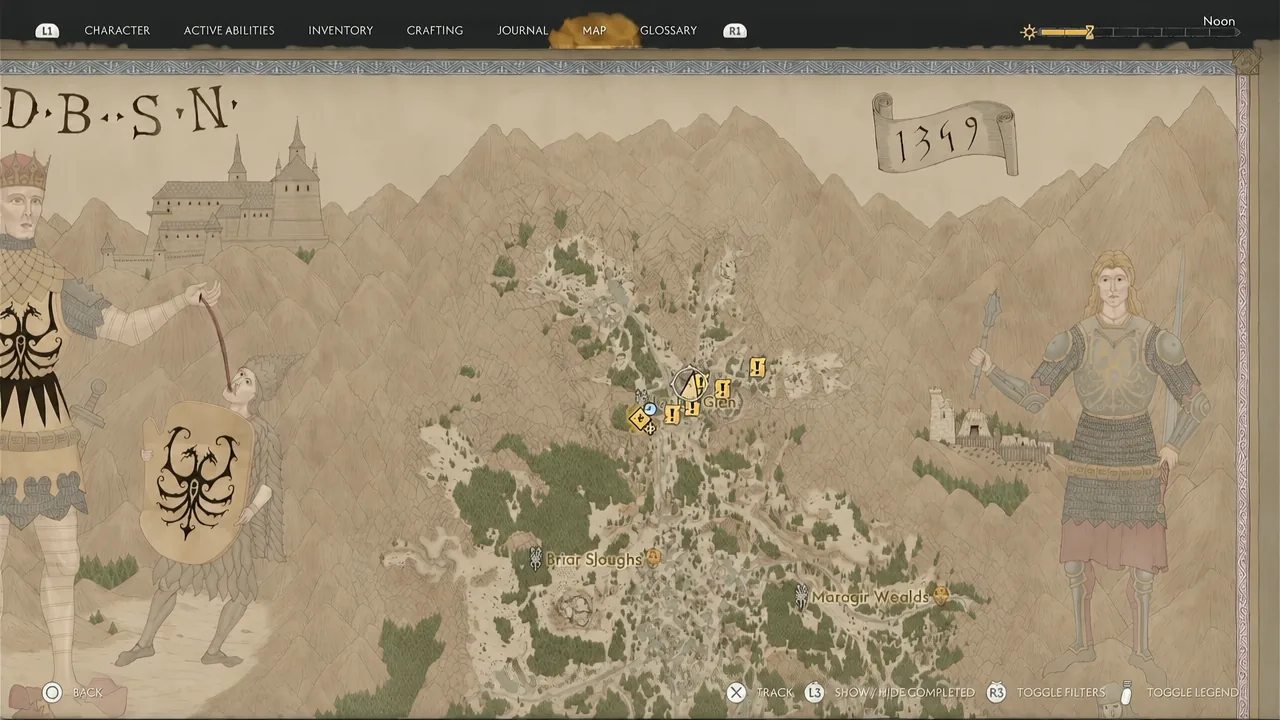Select the quest marker just left of the Glen label

(692, 409)
